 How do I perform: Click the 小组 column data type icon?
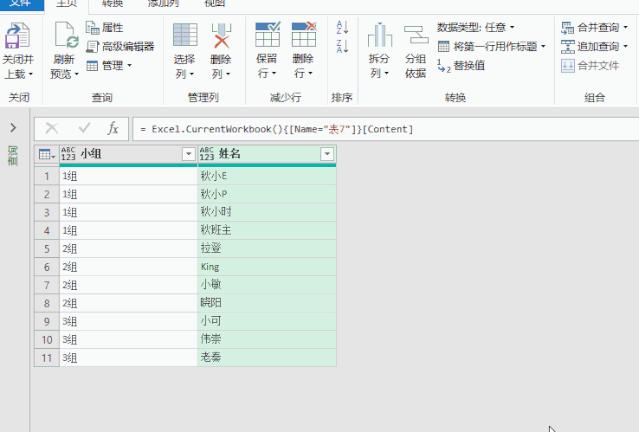click(68, 154)
